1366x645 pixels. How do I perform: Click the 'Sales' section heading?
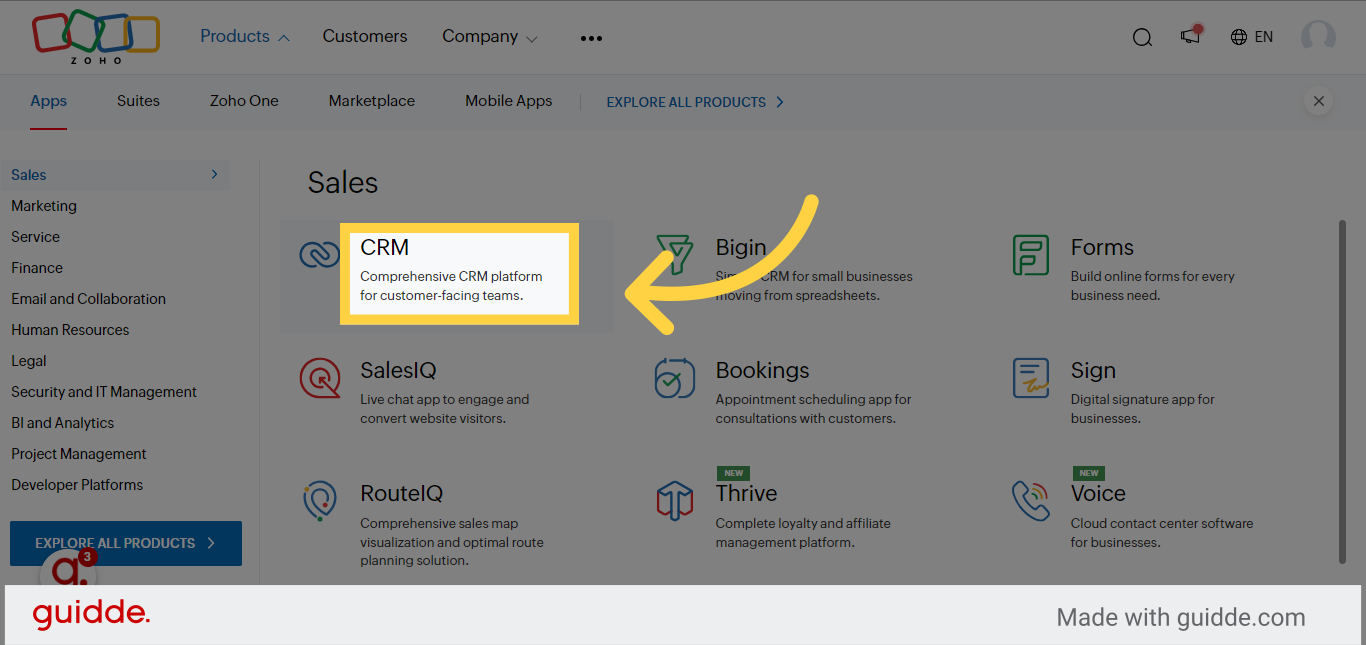(343, 183)
